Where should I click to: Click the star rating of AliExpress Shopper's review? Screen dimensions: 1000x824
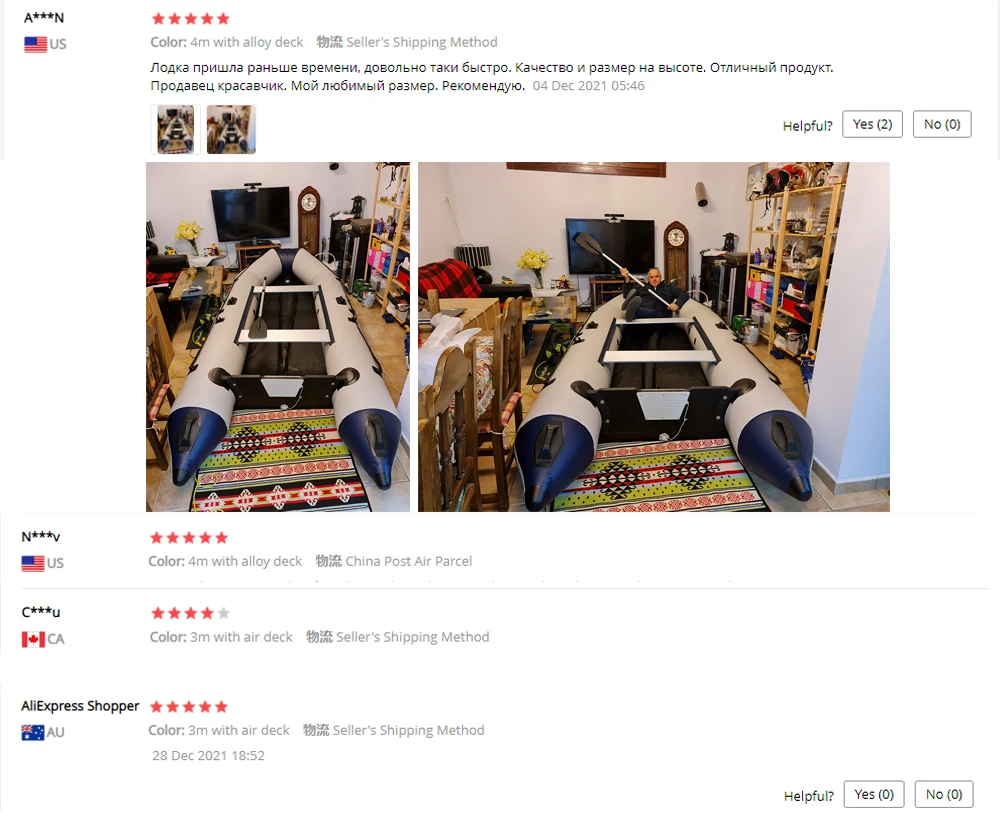pyautogui.click(x=189, y=707)
